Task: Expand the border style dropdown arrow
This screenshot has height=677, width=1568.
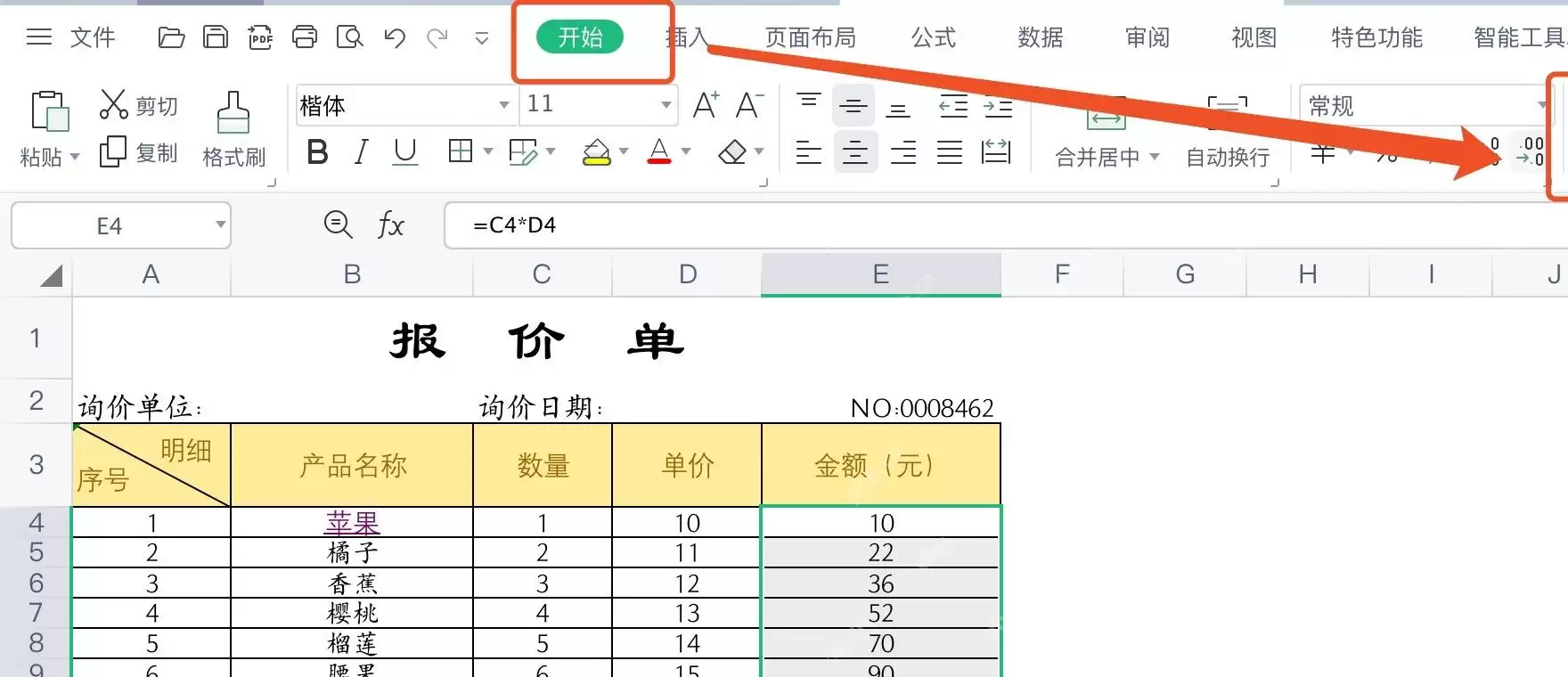Action: point(487,152)
